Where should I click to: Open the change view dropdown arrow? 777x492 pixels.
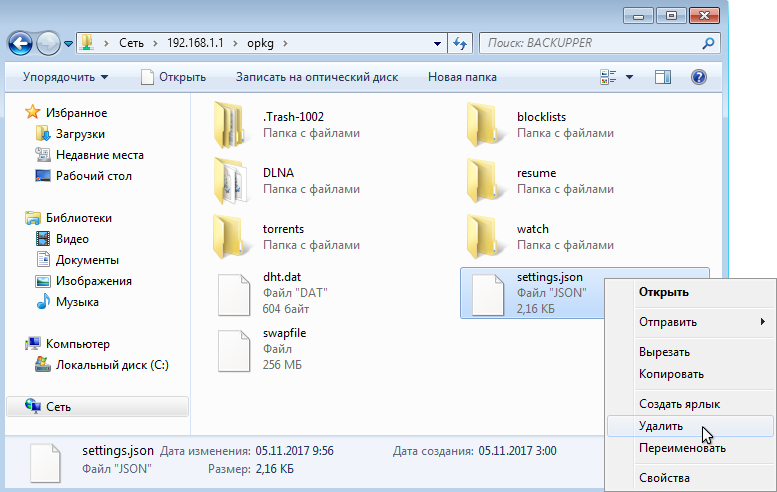coord(629,77)
